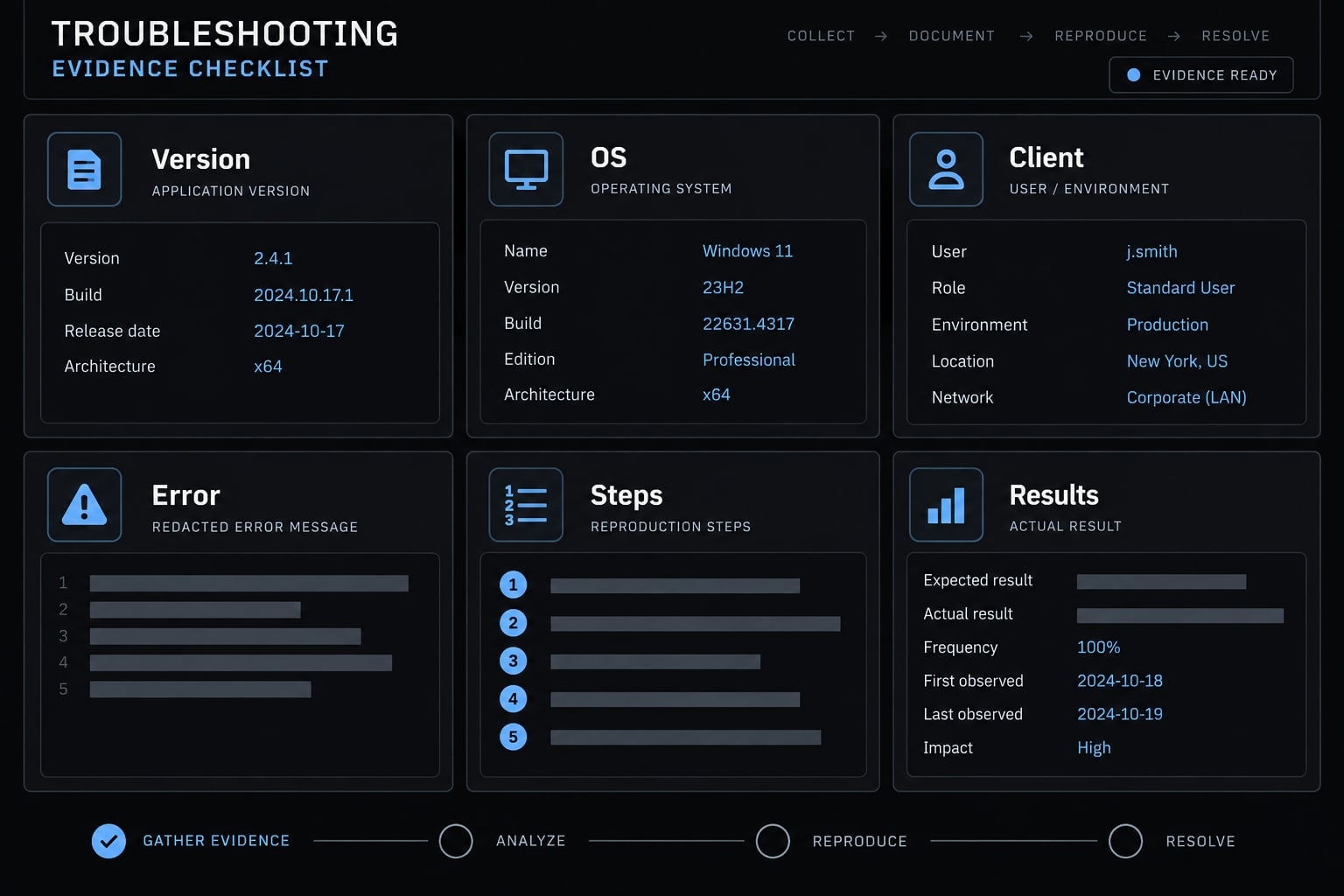
Task: Select the Reproduce stage circle in footer
Action: pos(773,841)
